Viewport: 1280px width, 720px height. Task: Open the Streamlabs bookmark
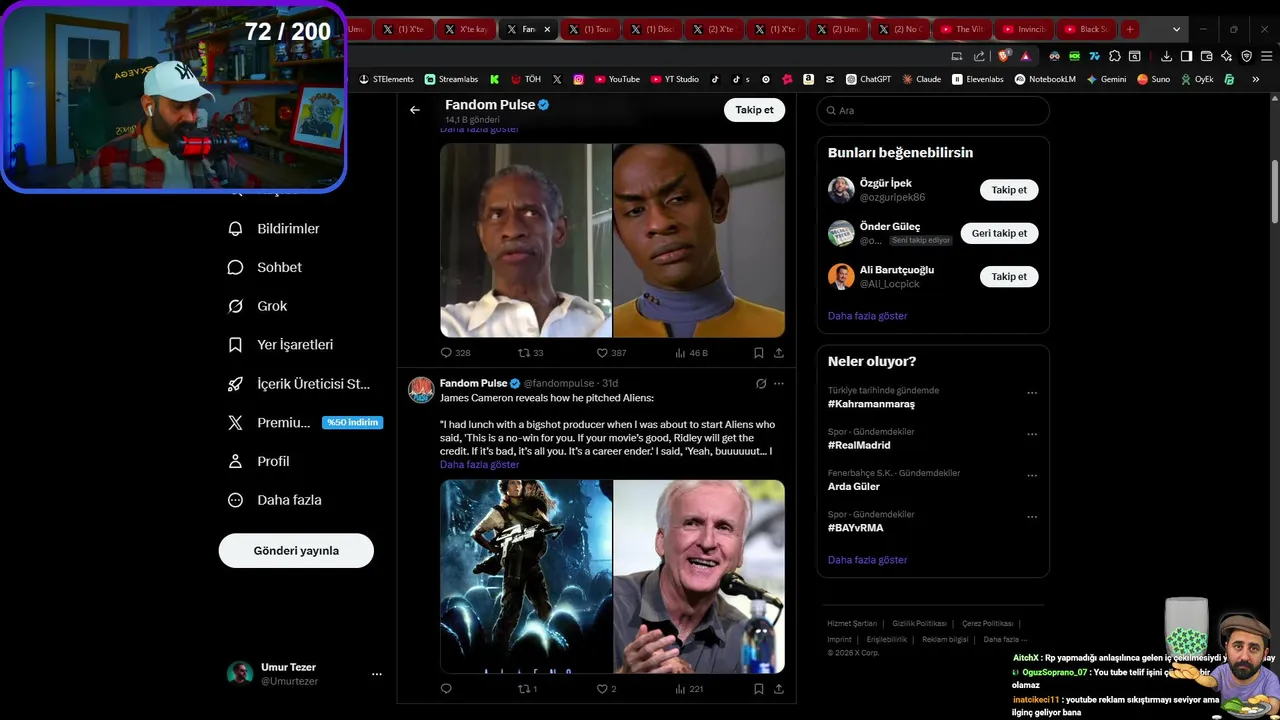pos(451,79)
